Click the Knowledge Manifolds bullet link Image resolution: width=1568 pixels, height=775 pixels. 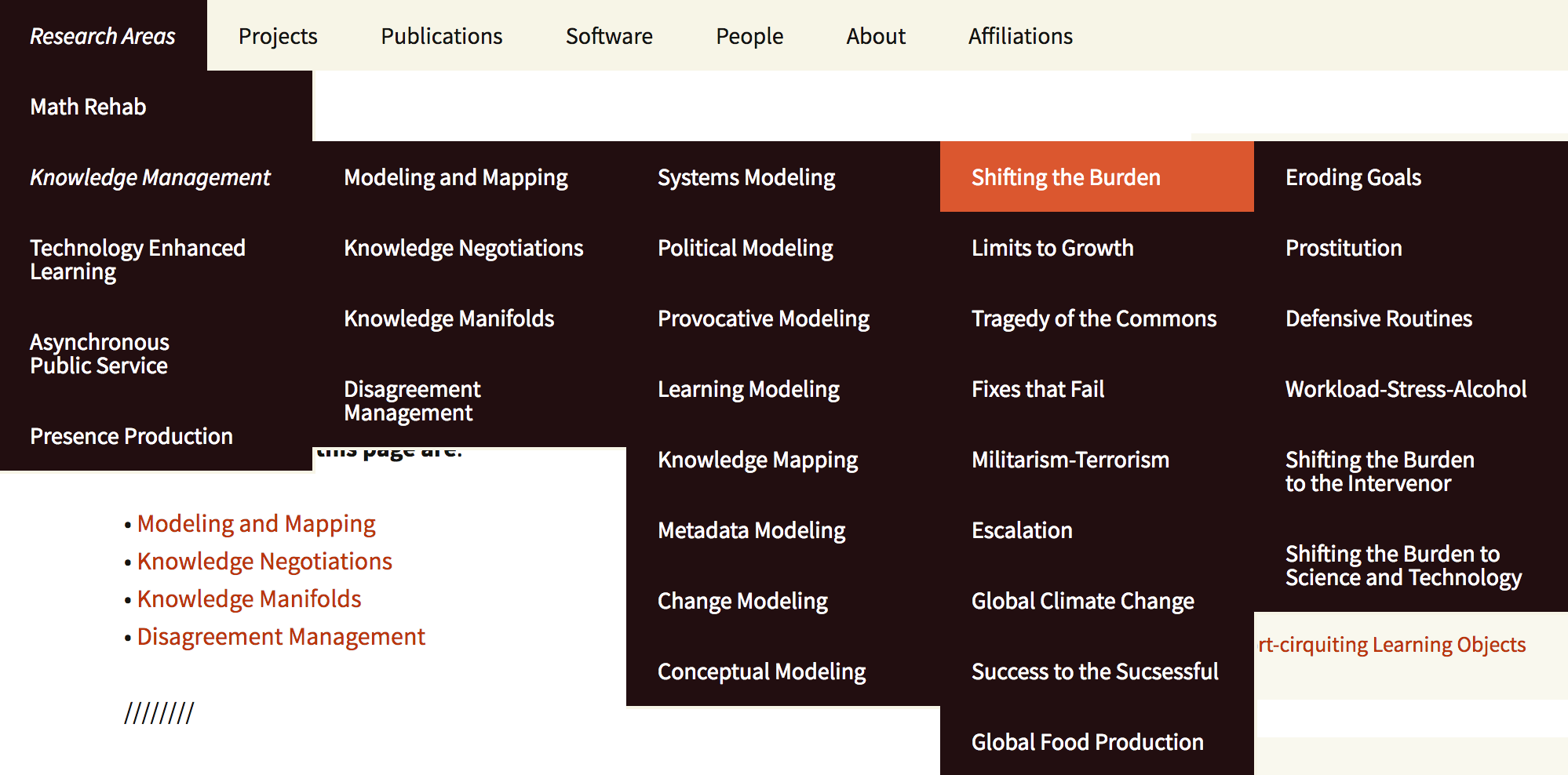[x=249, y=599]
